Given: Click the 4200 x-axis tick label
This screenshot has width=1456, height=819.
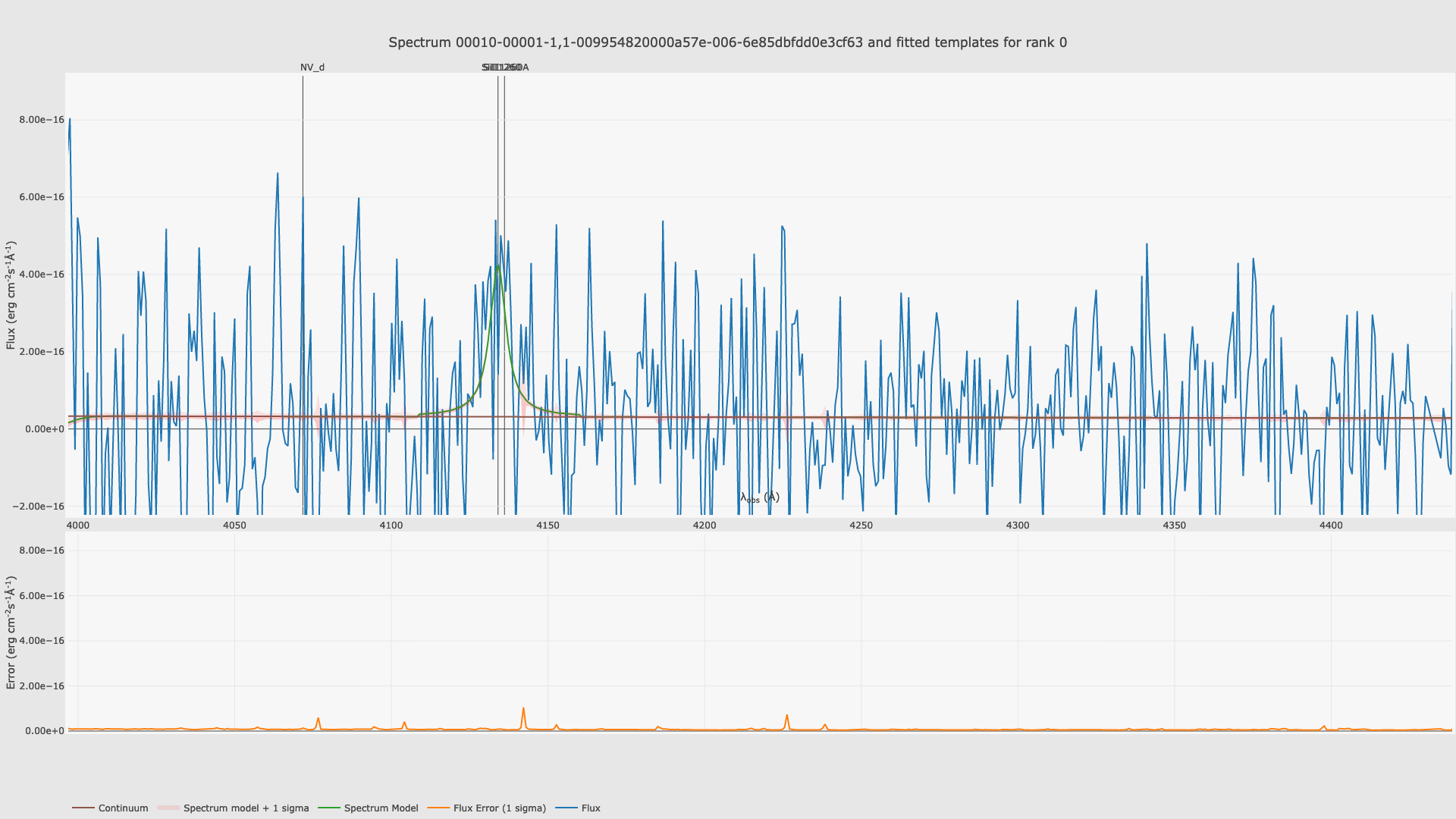Looking at the screenshot, I should pos(704,526).
